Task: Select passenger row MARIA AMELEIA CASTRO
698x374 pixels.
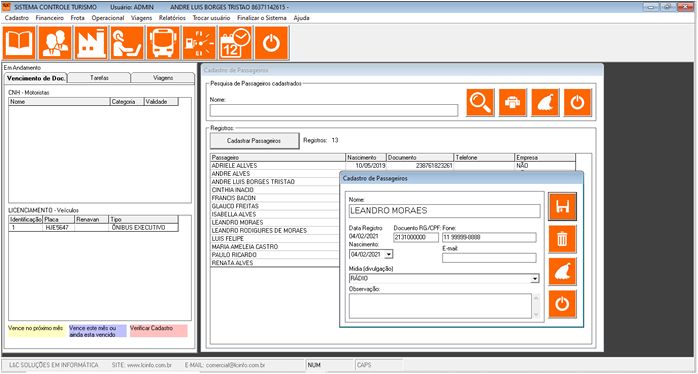Action: (x=275, y=247)
